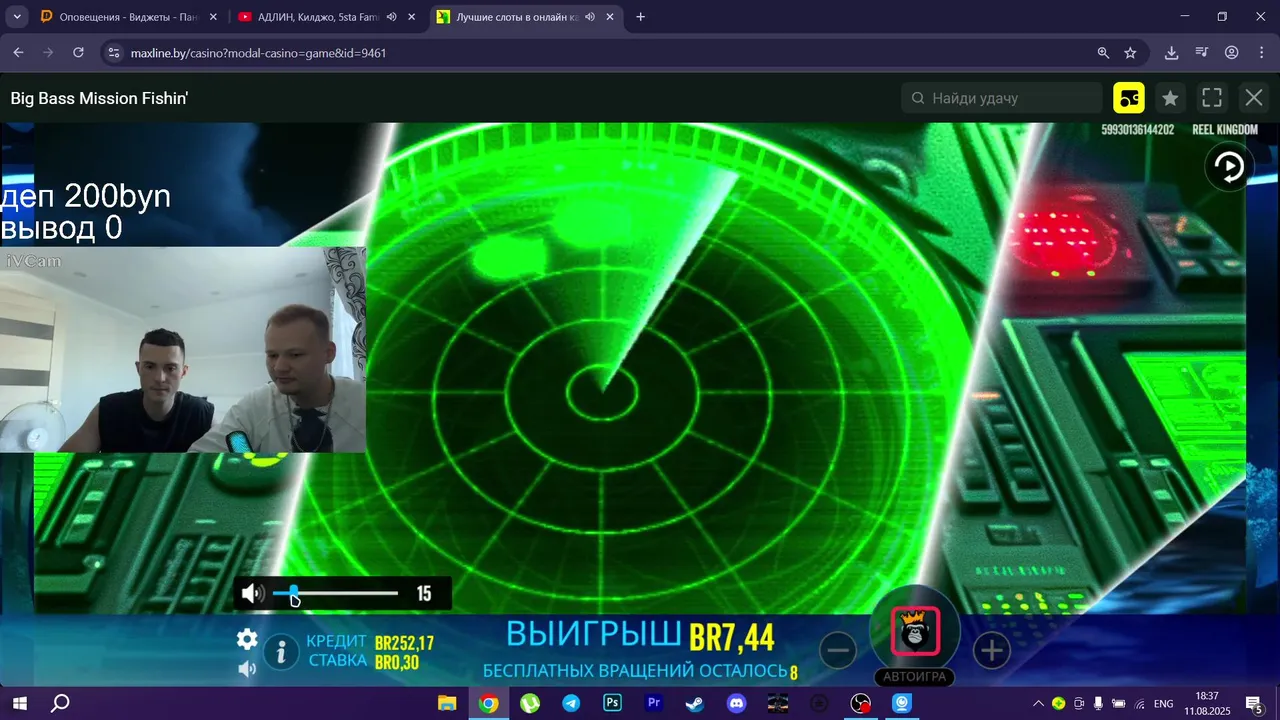Screen dimensions: 1280x720
Task: Open Steam from taskbar
Action: (x=695, y=703)
